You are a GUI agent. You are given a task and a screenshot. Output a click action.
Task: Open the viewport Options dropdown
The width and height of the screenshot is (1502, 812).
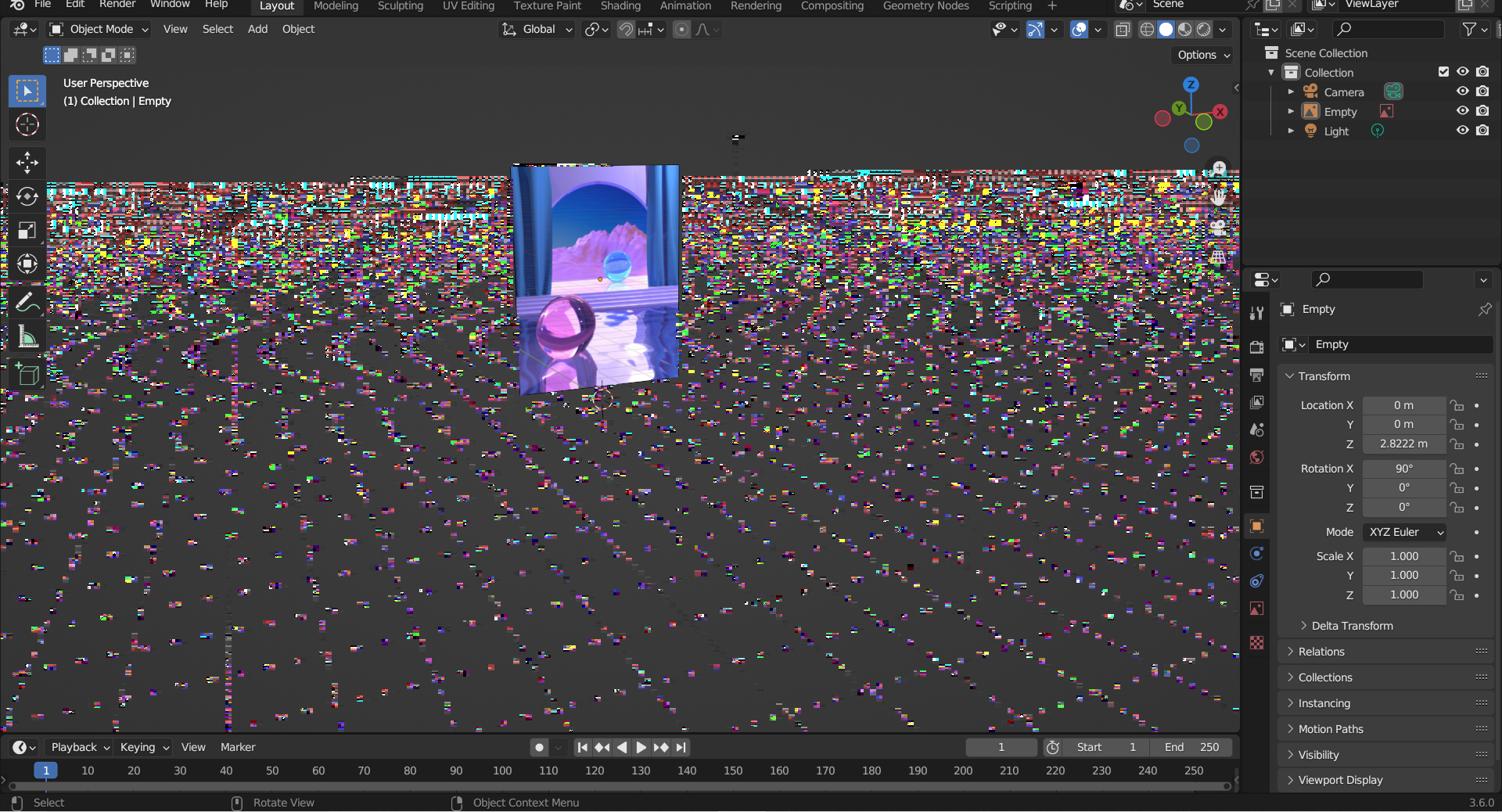click(x=1203, y=55)
